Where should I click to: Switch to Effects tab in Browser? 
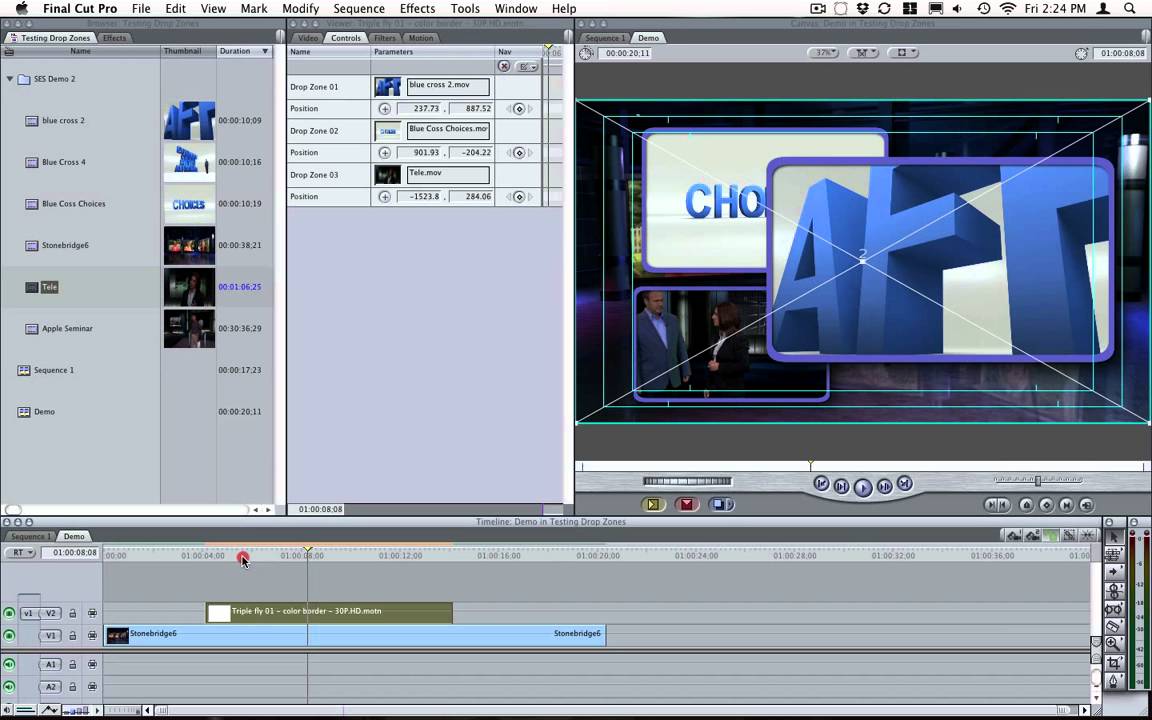[114, 38]
